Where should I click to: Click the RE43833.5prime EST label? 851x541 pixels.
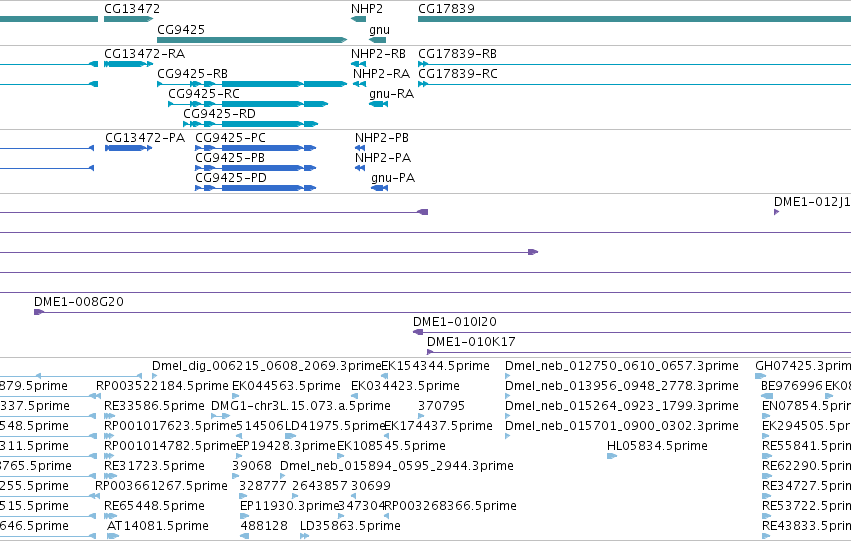[806, 526]
